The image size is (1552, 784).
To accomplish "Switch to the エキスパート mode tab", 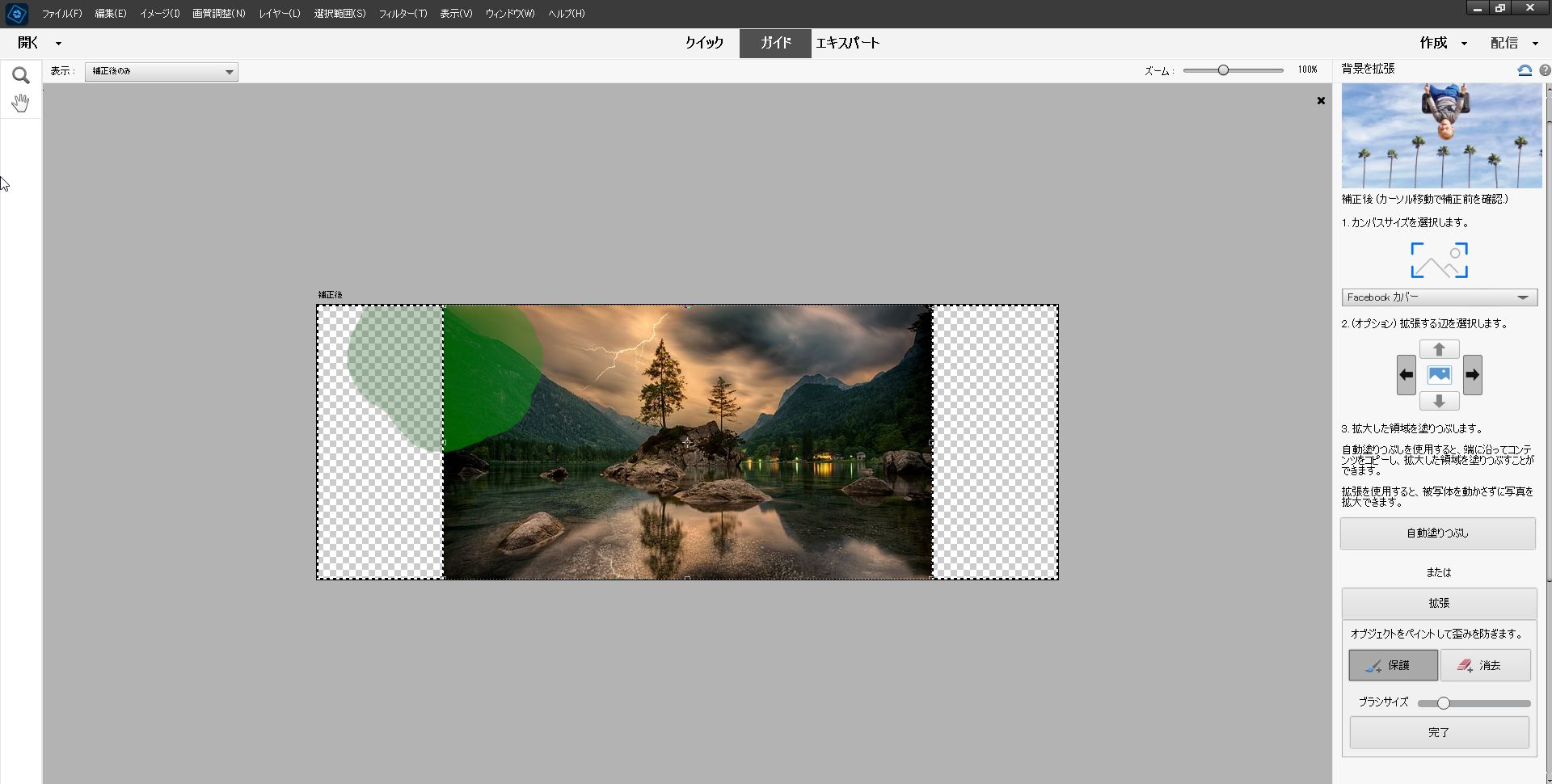I will (848, 43).
